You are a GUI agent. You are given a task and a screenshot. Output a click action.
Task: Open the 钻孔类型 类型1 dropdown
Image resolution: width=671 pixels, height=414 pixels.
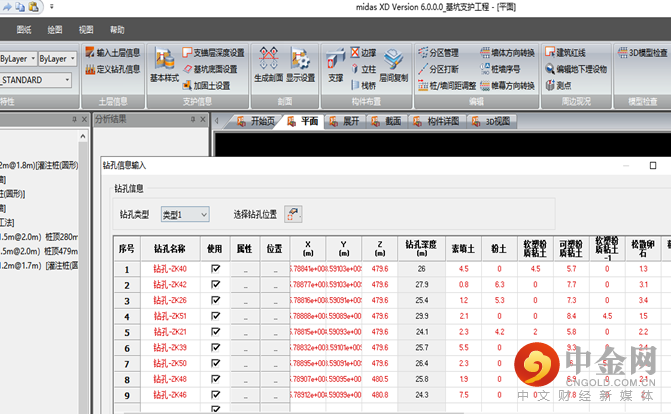pyautogui.click(x=185, y=214)
